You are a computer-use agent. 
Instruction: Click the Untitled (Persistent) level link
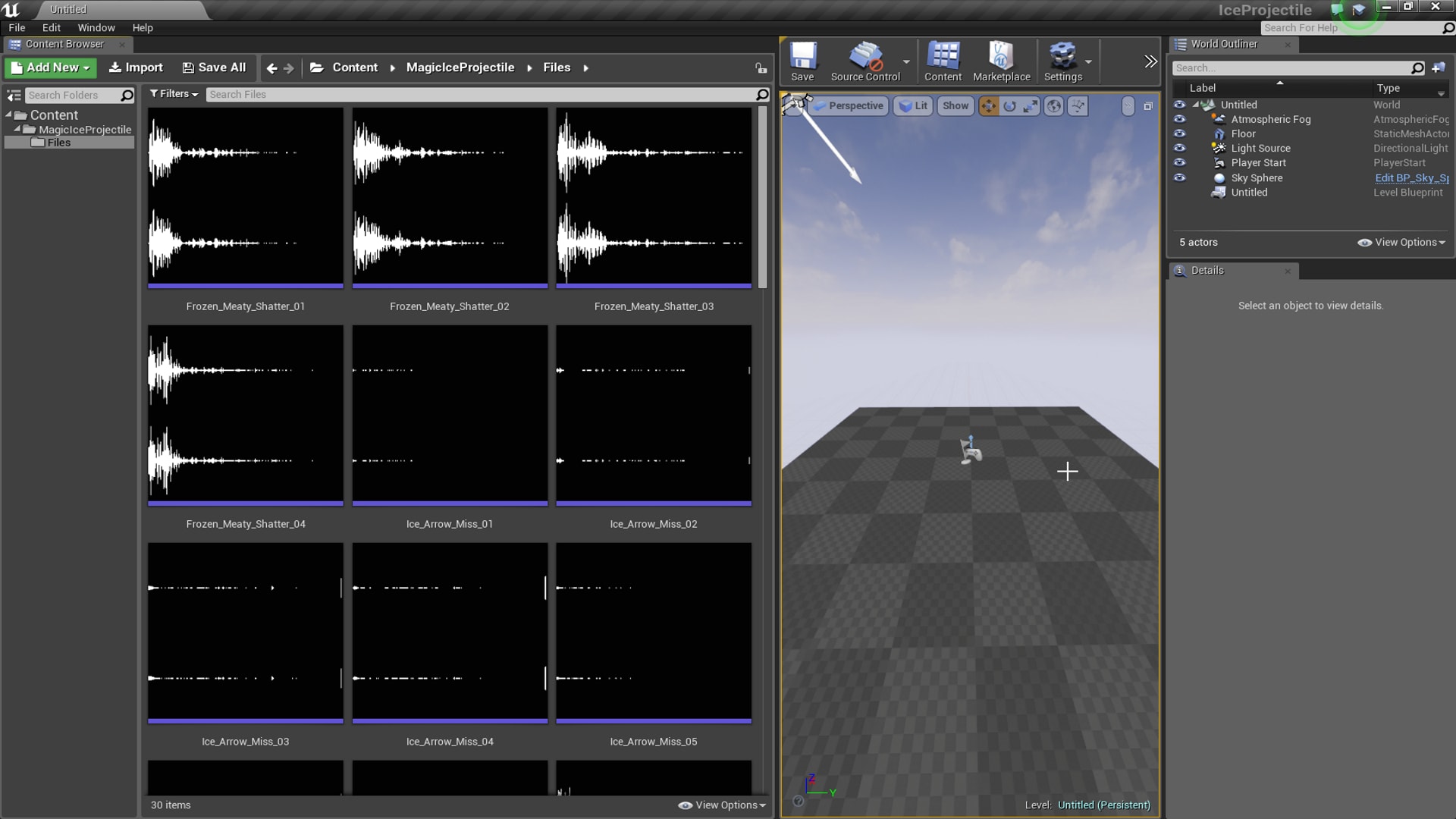pyautogui.click(x=1104, y=805)
